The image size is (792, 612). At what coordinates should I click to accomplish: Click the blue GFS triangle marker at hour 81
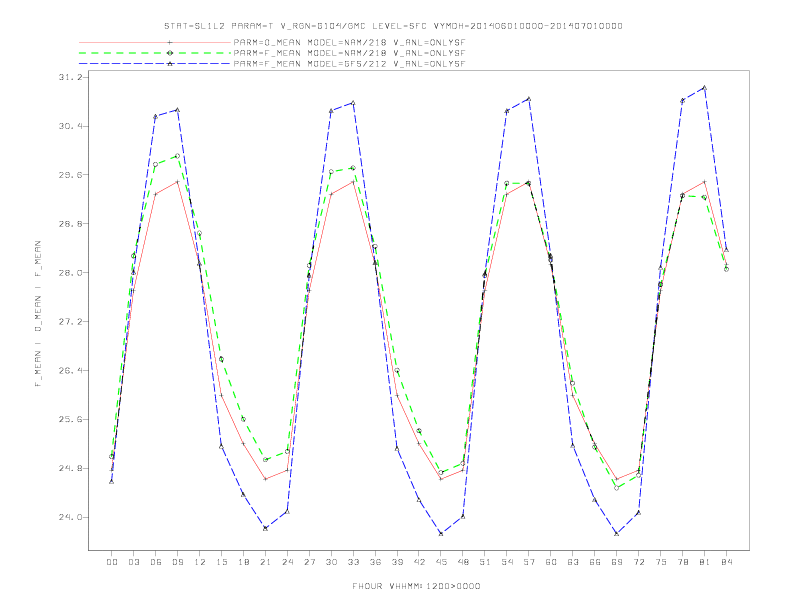[705, 88]
